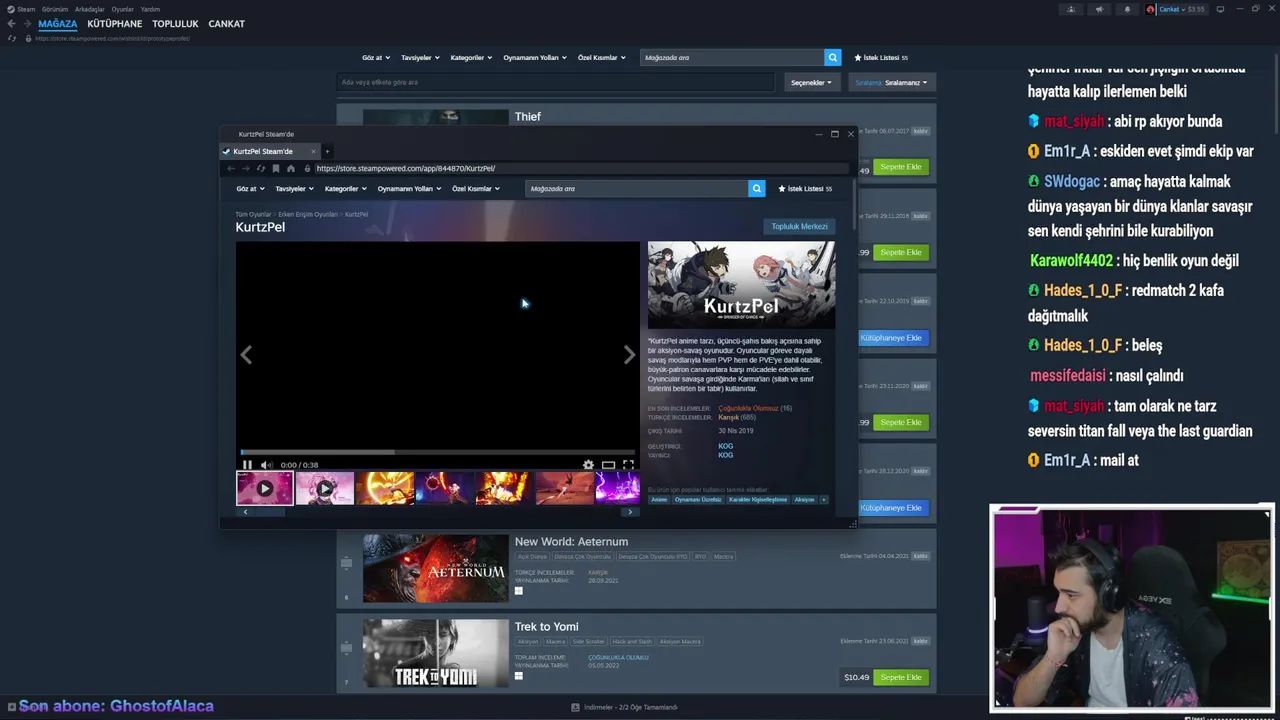Click wishlist search field 'Ada veya etikete göre ara'
This screenshot has height=720, width=1280.
pos(555,82)
